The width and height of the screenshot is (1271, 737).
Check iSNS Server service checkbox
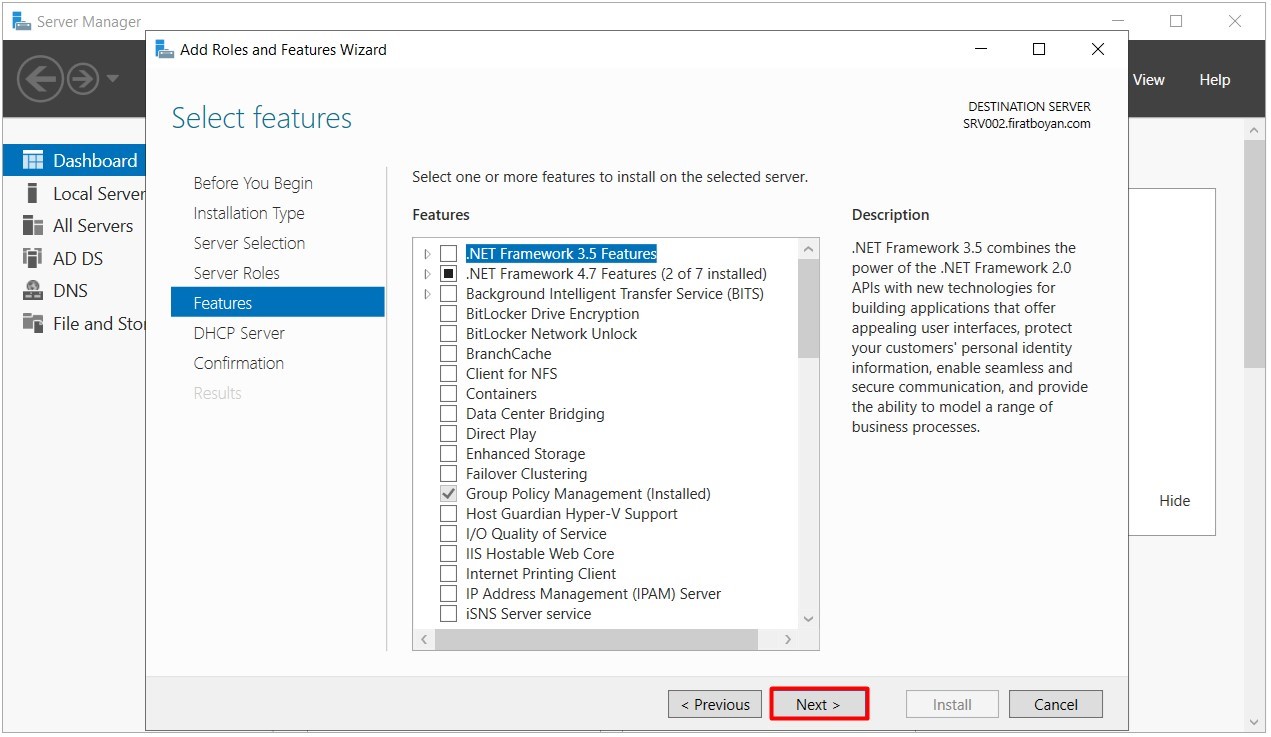[448, 614]
